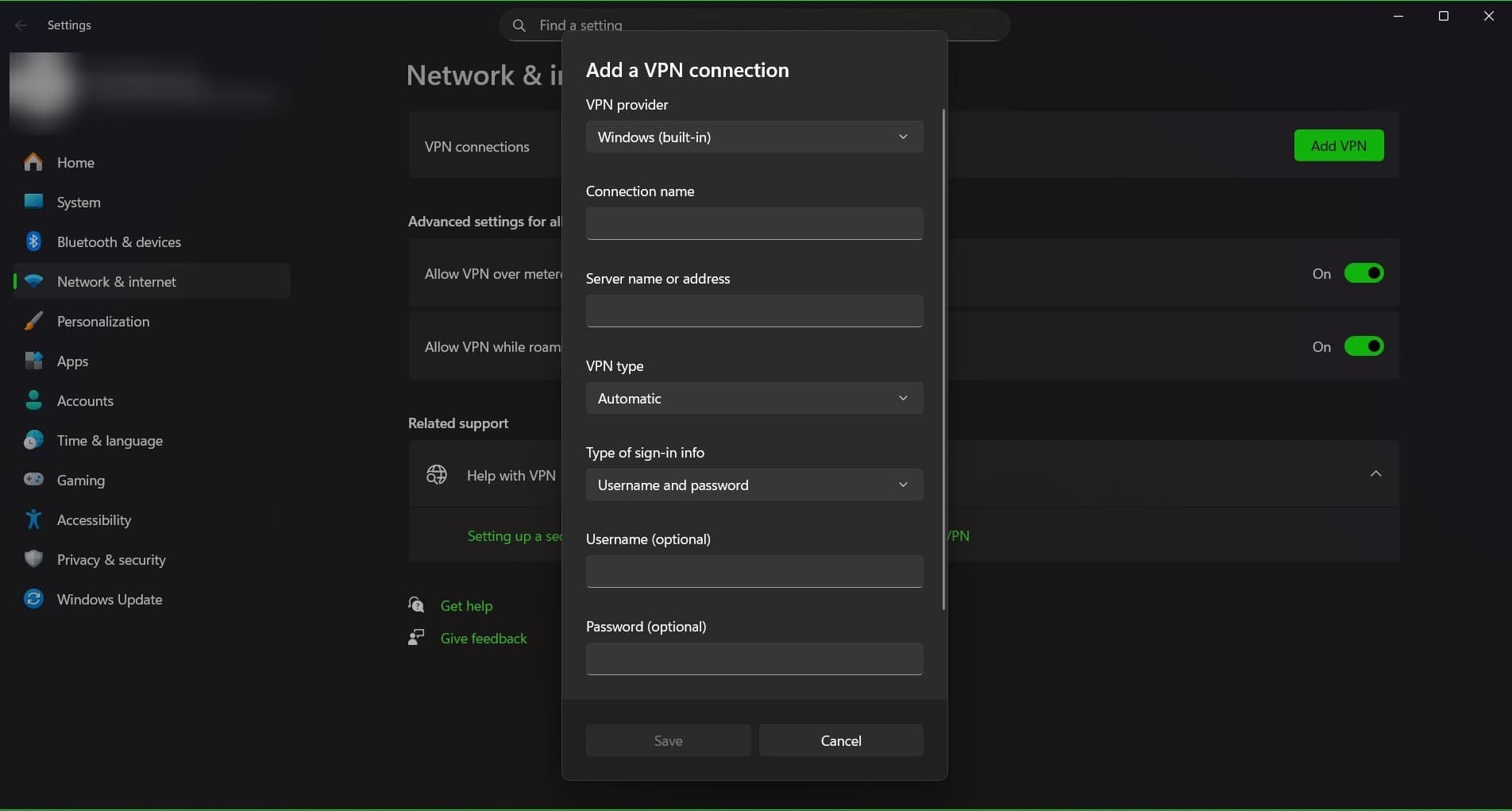Click the Apps sidebar icon
This screenshot has width=1512, height=811.
click(x=33, y=361)
